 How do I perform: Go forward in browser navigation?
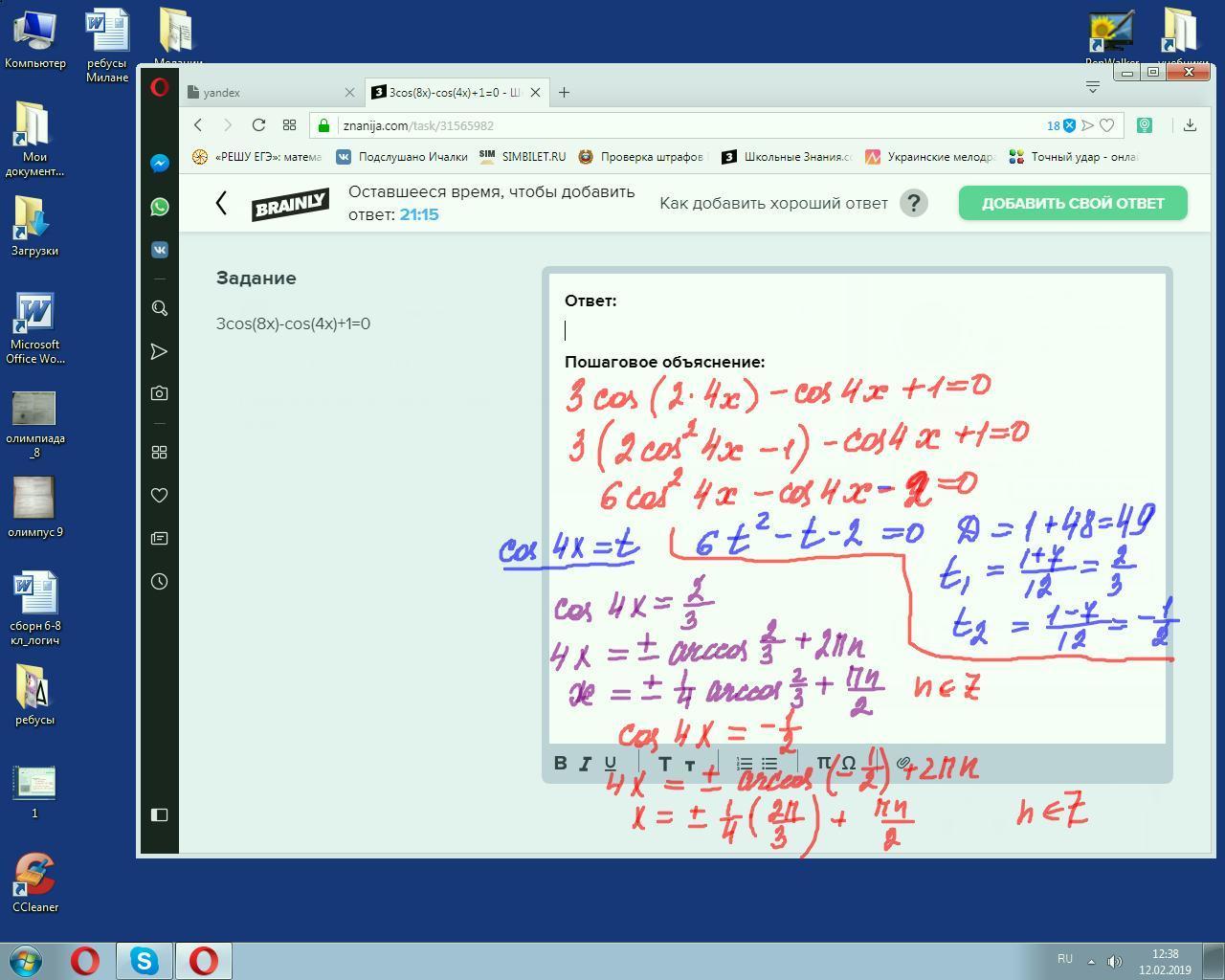coord(228,125)
